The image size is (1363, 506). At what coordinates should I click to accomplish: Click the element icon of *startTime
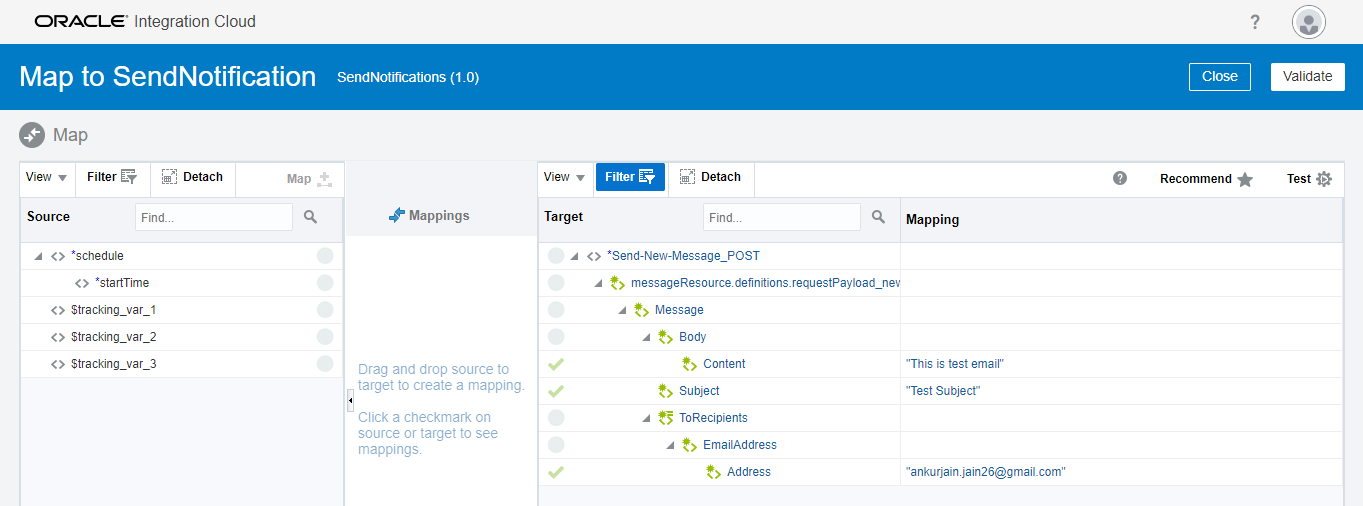82,283
